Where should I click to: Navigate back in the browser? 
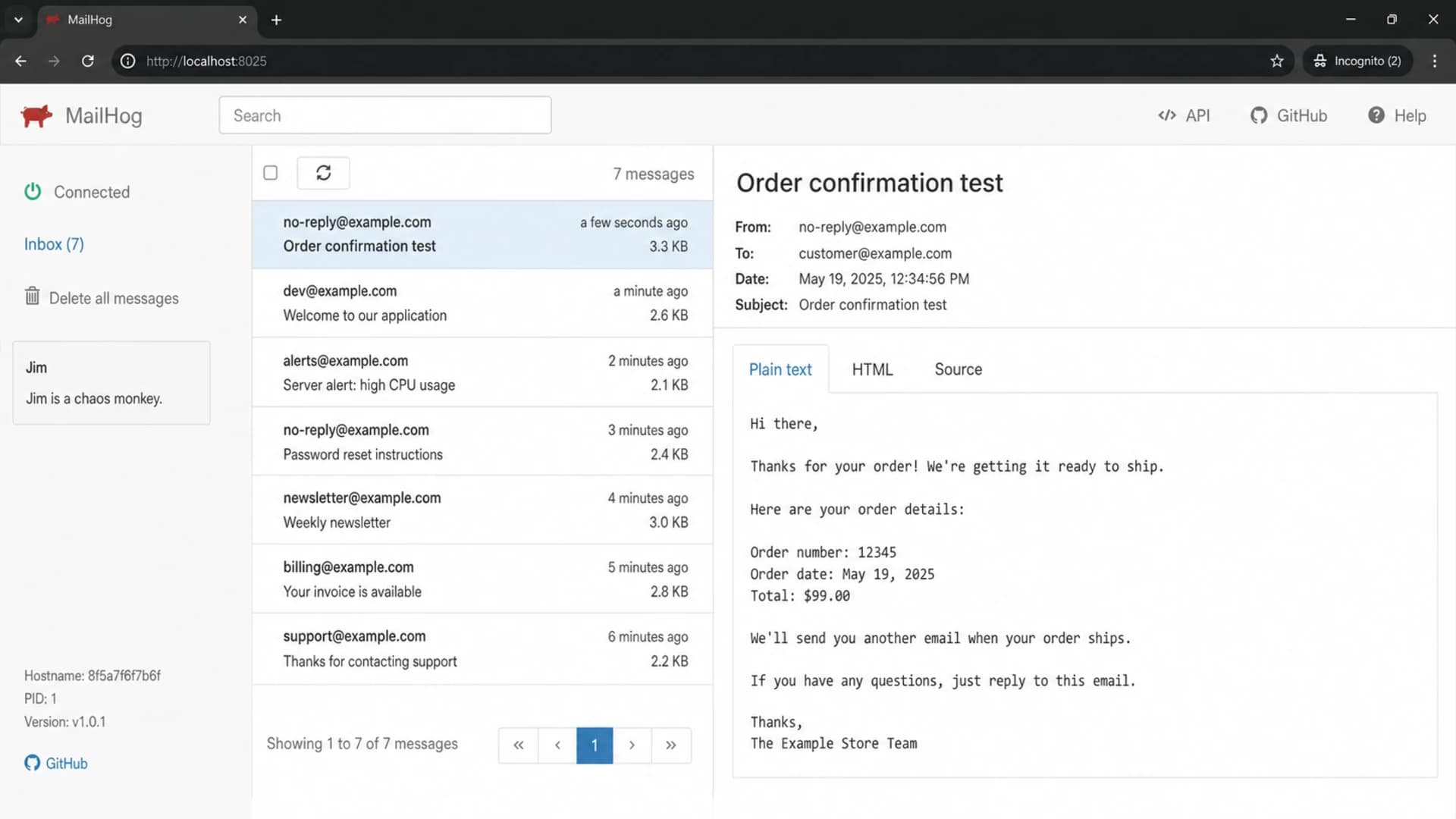click(x=20, y=61)
